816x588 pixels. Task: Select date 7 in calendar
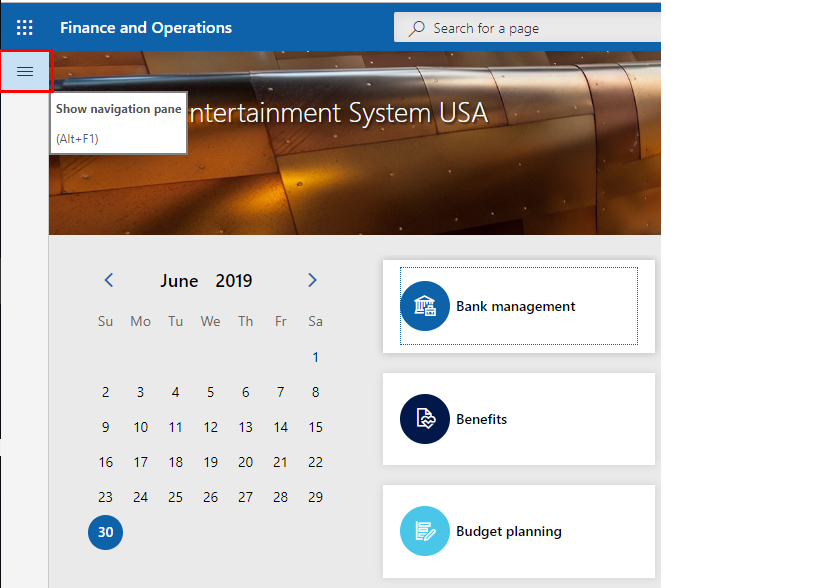coord(280,392)
